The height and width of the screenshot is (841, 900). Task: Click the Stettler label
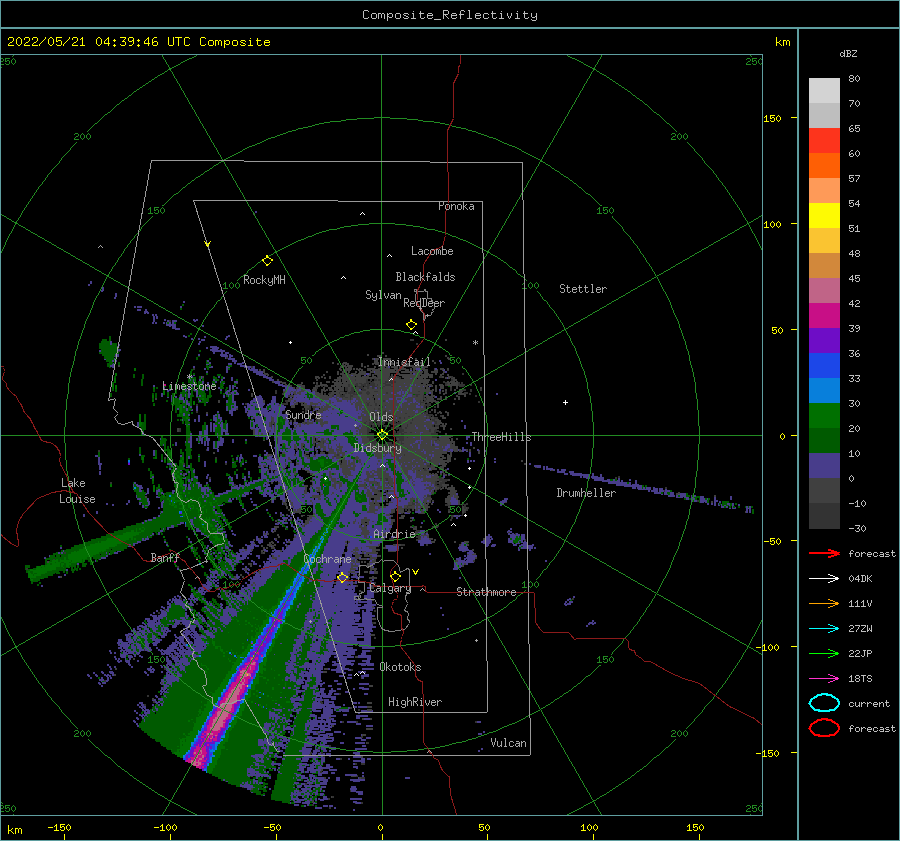click(583, 289)
